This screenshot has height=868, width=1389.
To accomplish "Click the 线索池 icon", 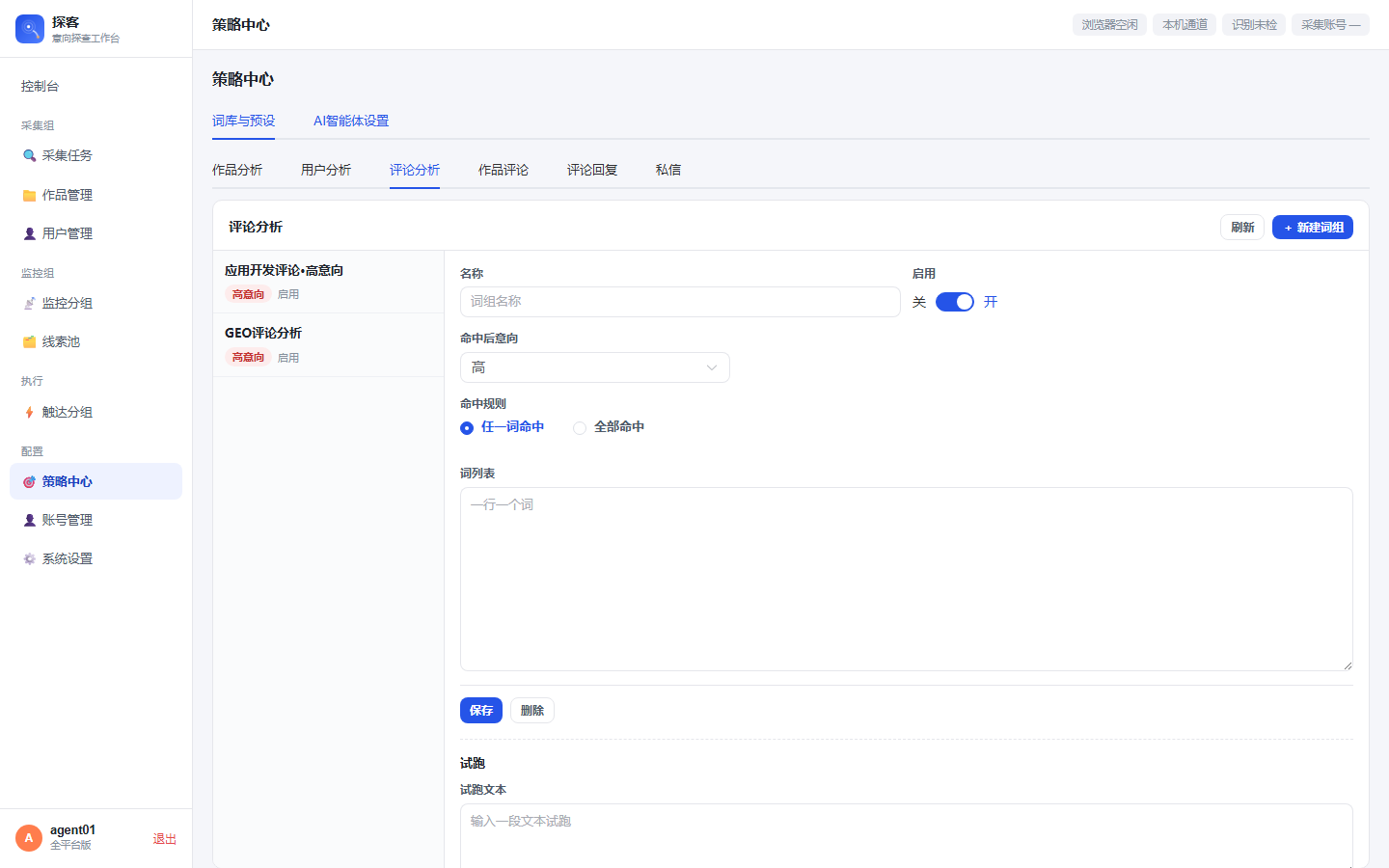I will click(29, 341).
